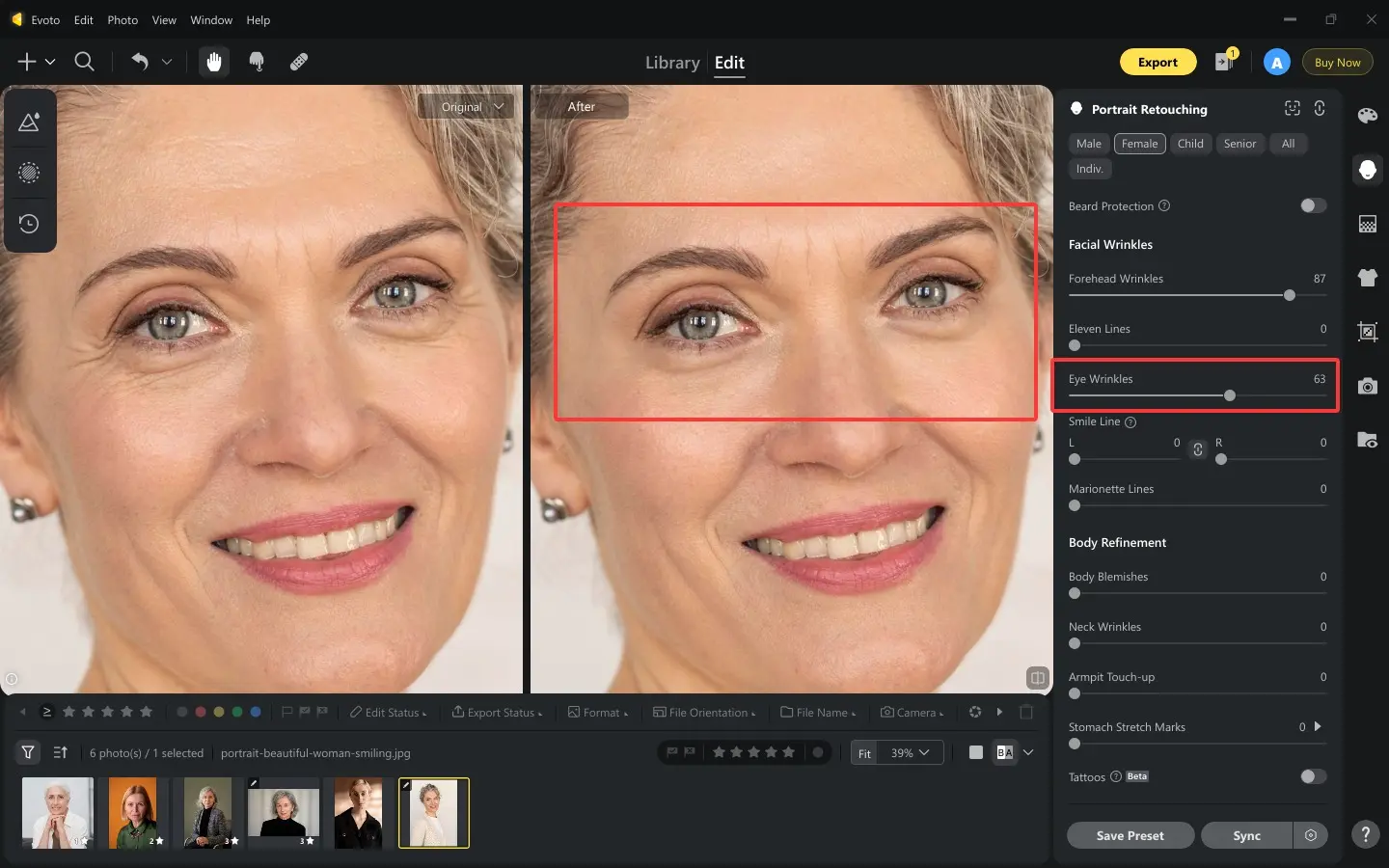Open the Crop tool panel icon
1389x868 pixels.
(1367, 332)
